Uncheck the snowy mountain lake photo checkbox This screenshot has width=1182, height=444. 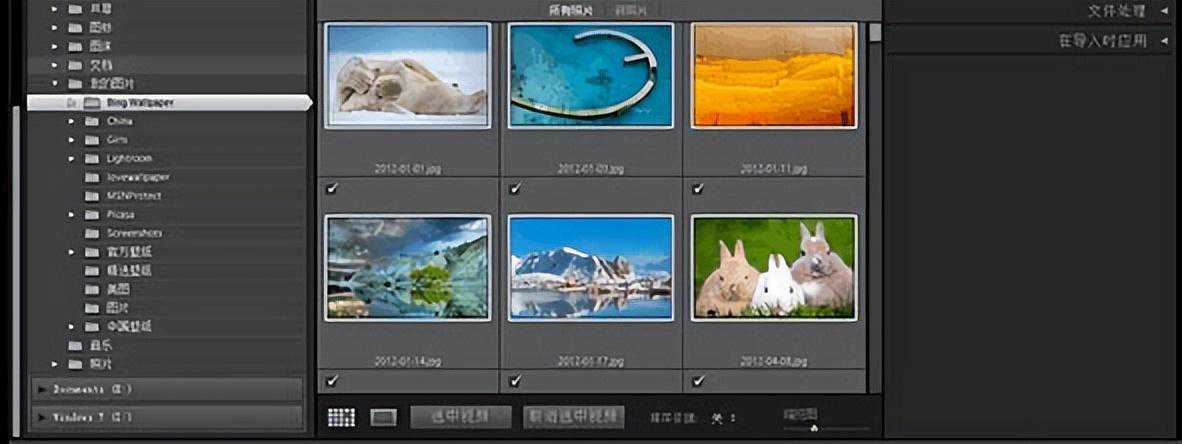tap(514, 380)
